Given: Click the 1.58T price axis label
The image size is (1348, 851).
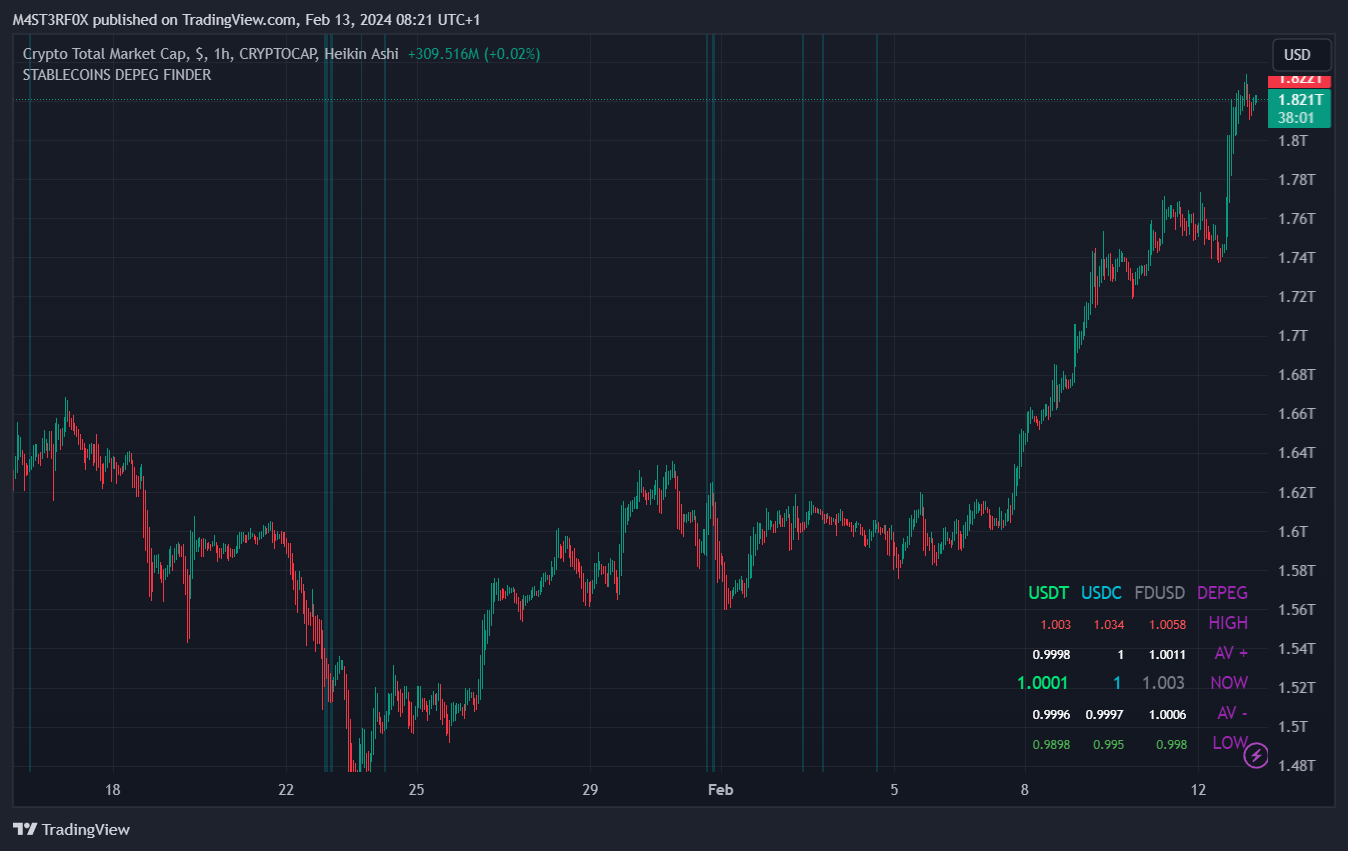Looking at the screenshot, I should tap(1296, 570).
